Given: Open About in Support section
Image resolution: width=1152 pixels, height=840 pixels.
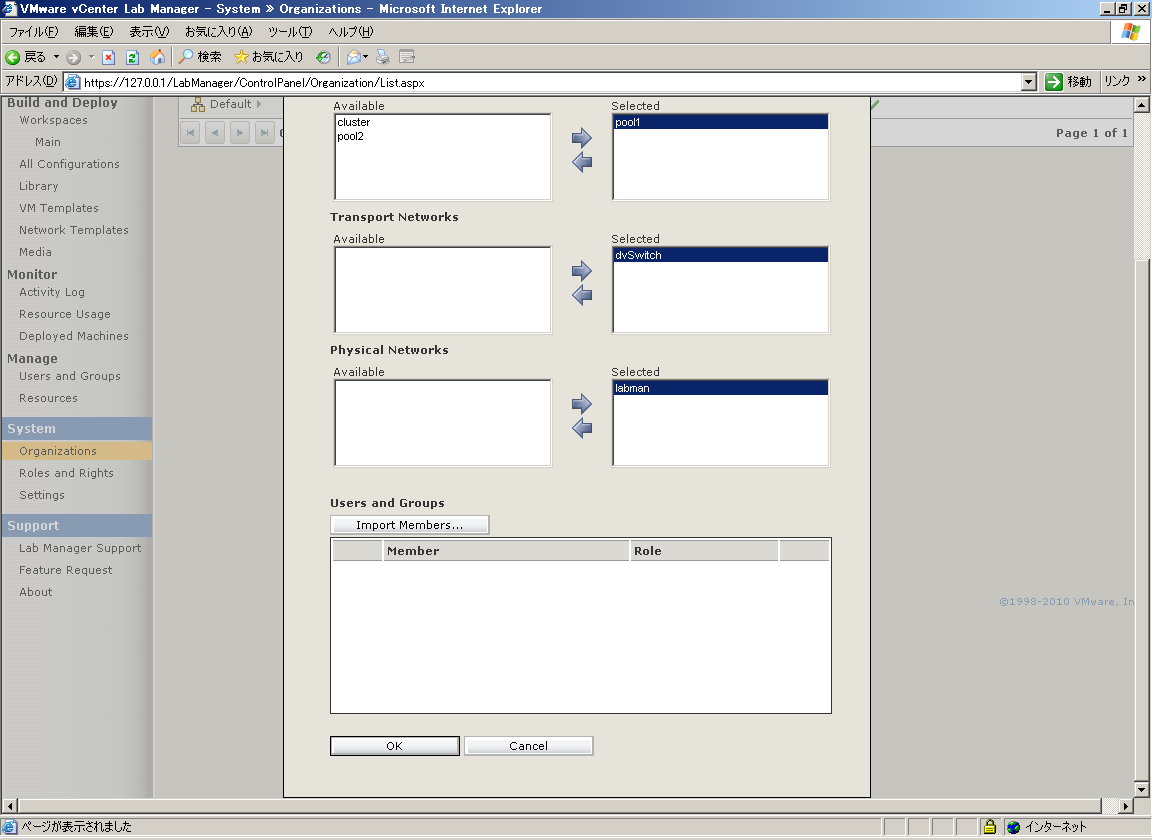Looking at the screenshot, I should tap(35, 592).
